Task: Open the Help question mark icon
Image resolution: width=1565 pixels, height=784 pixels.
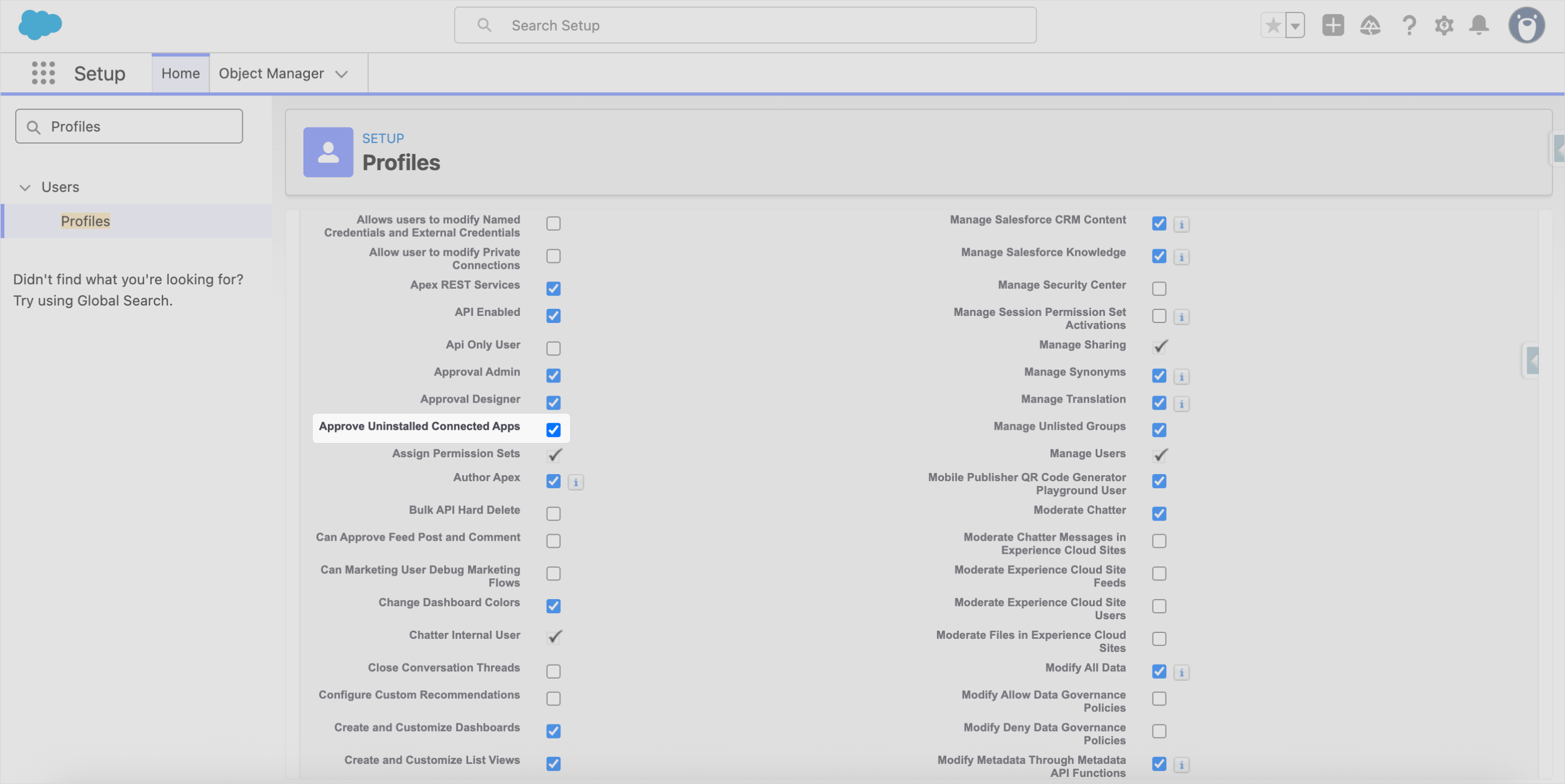Action: (x=1408, y=26)
